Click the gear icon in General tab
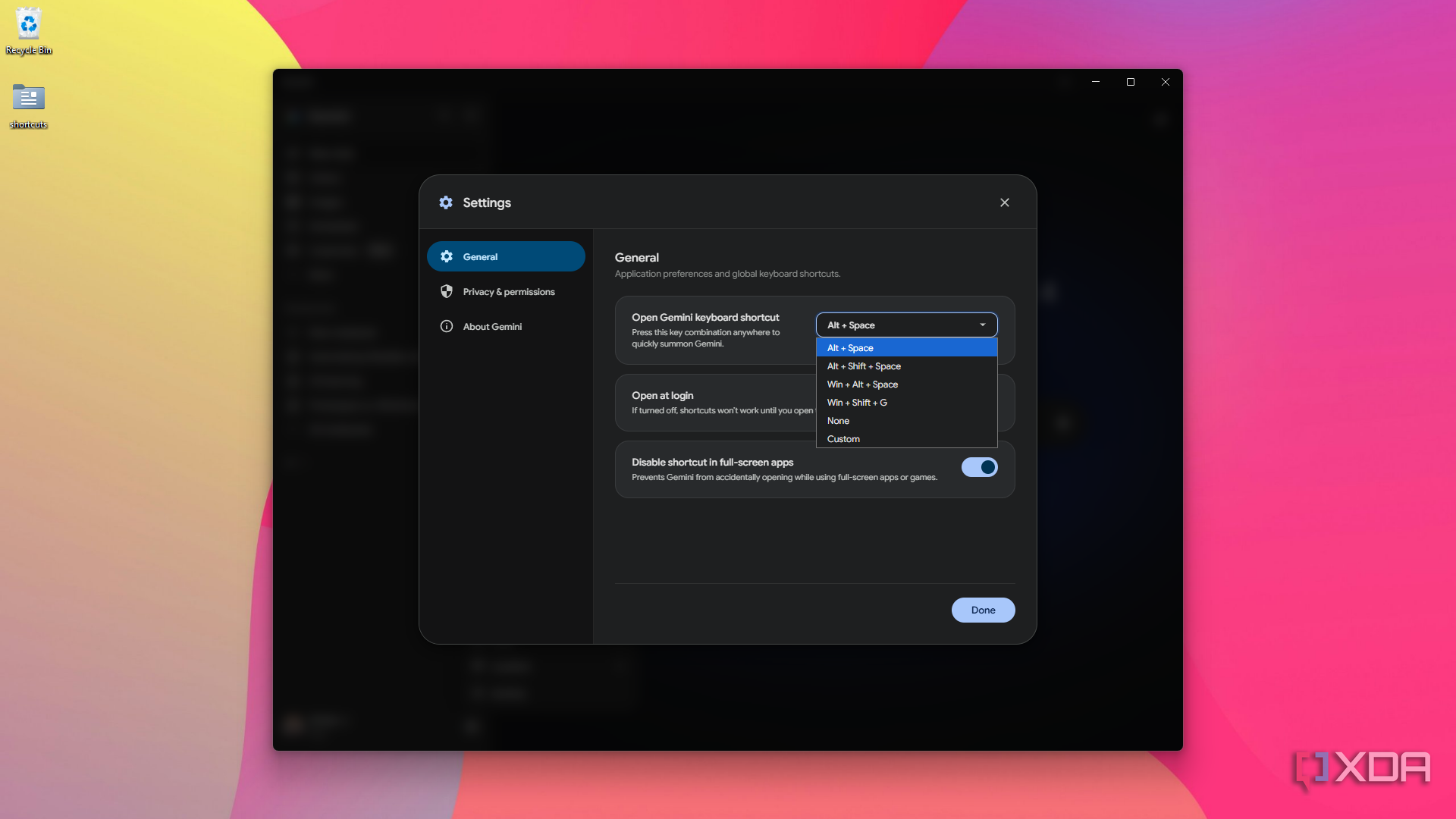Image resolution: width=1456 pixels, height=819 pixels. click(x=447, y=256)
